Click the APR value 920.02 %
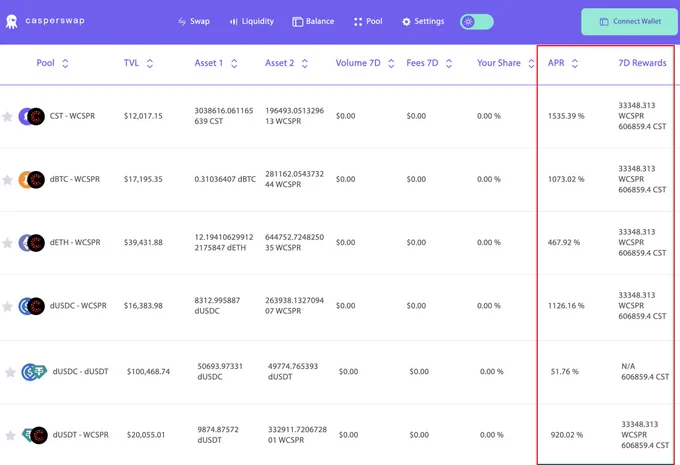Viewport: 680px width, 465px height. [567, 435]
